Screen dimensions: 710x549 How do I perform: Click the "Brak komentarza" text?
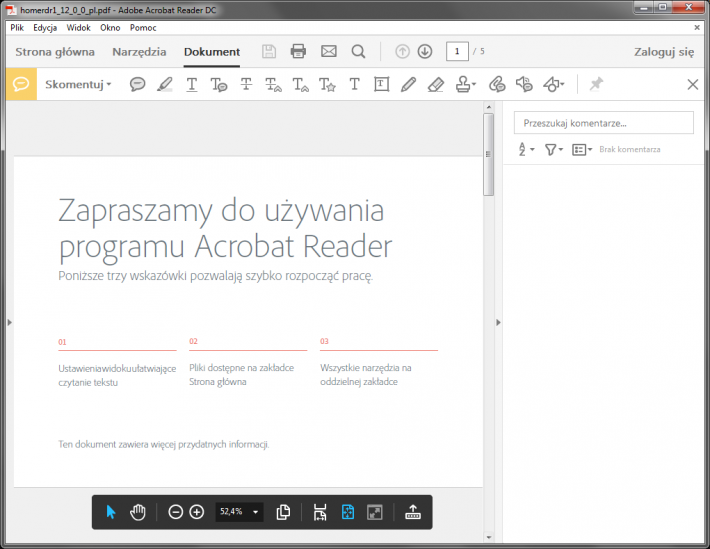click(629, 149)
